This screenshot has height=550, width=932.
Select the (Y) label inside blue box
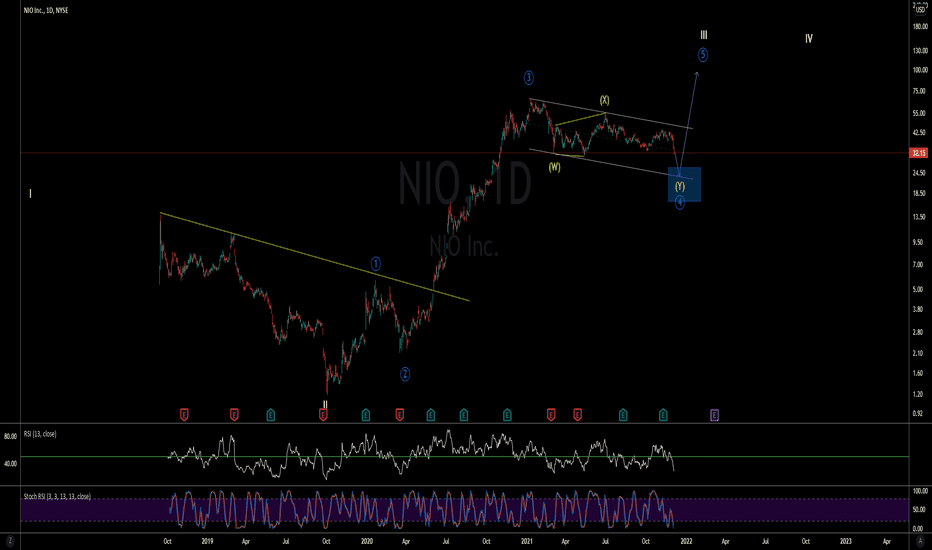680,186
